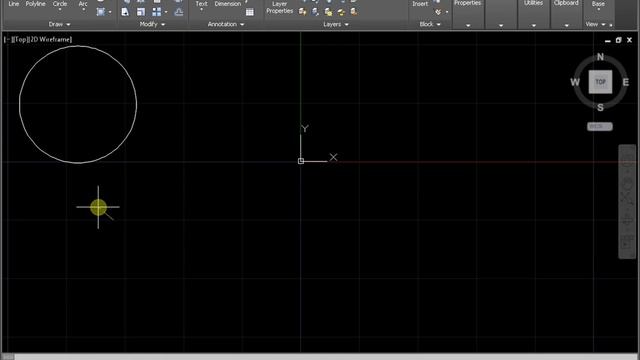Select the Polyline draw tool

point(36,4)
